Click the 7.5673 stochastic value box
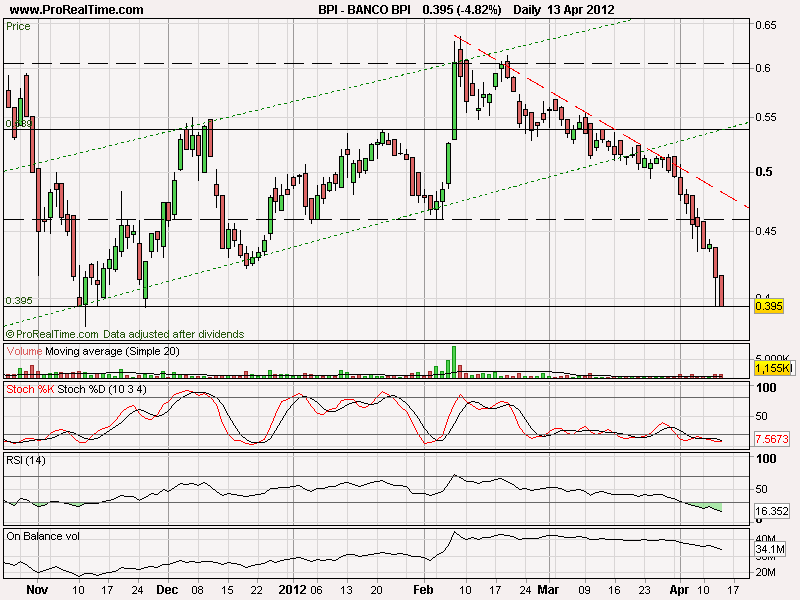Screen dimensions: 800x600 tap(771, 439)
